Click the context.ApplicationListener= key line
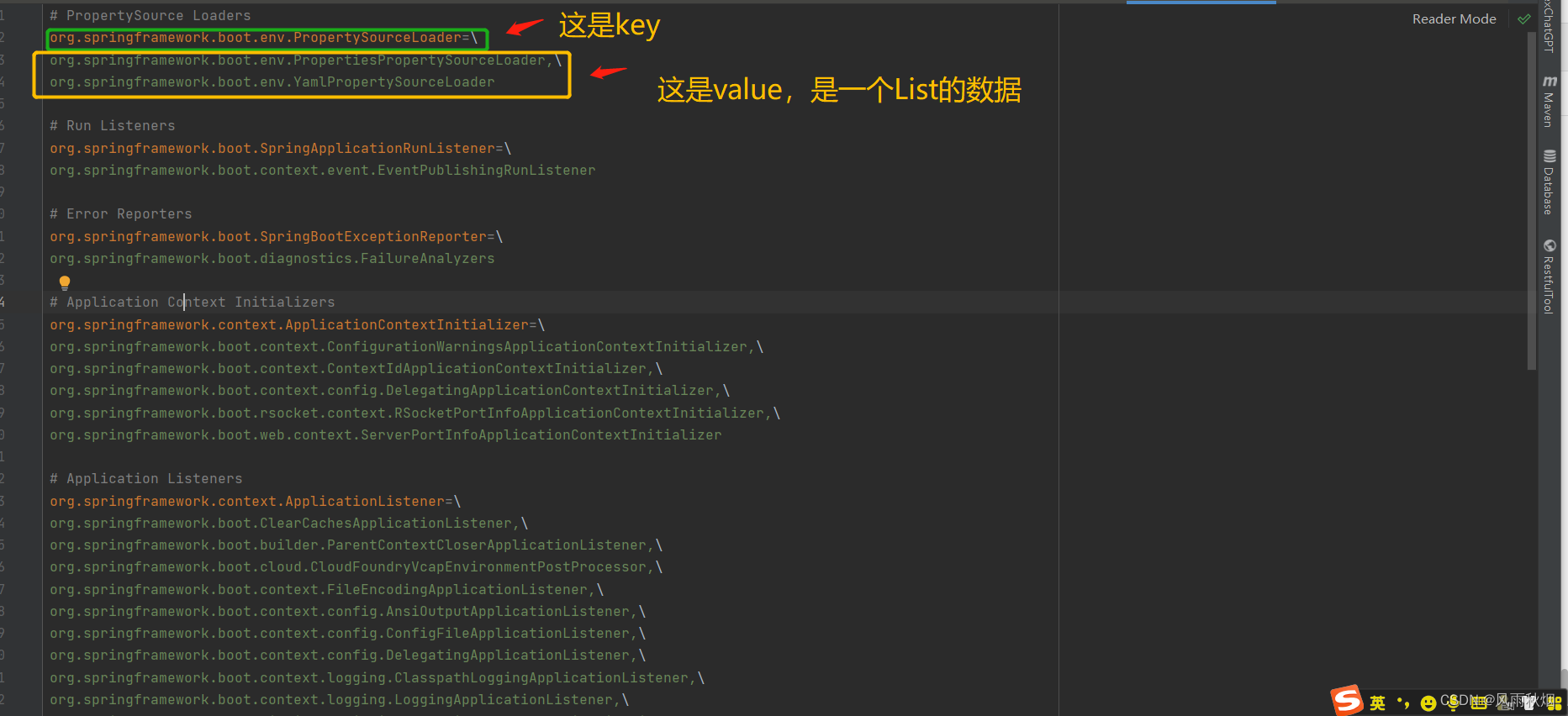This screenshot has height=716, width=1568. pyautogui.click(x=255, y=502)
